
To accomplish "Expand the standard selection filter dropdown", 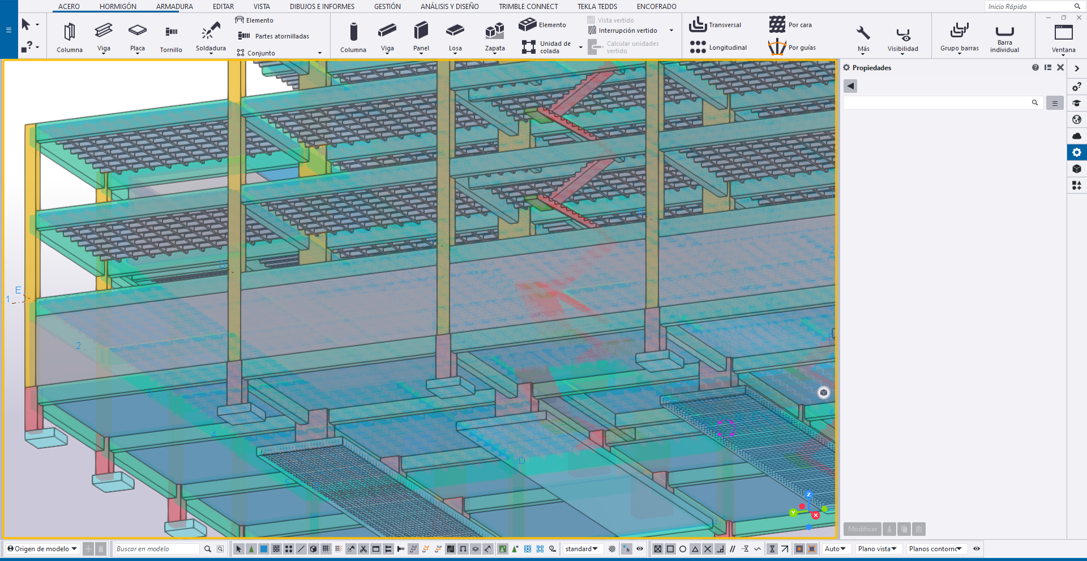I will pyautogui.click(x=581, y=549).
